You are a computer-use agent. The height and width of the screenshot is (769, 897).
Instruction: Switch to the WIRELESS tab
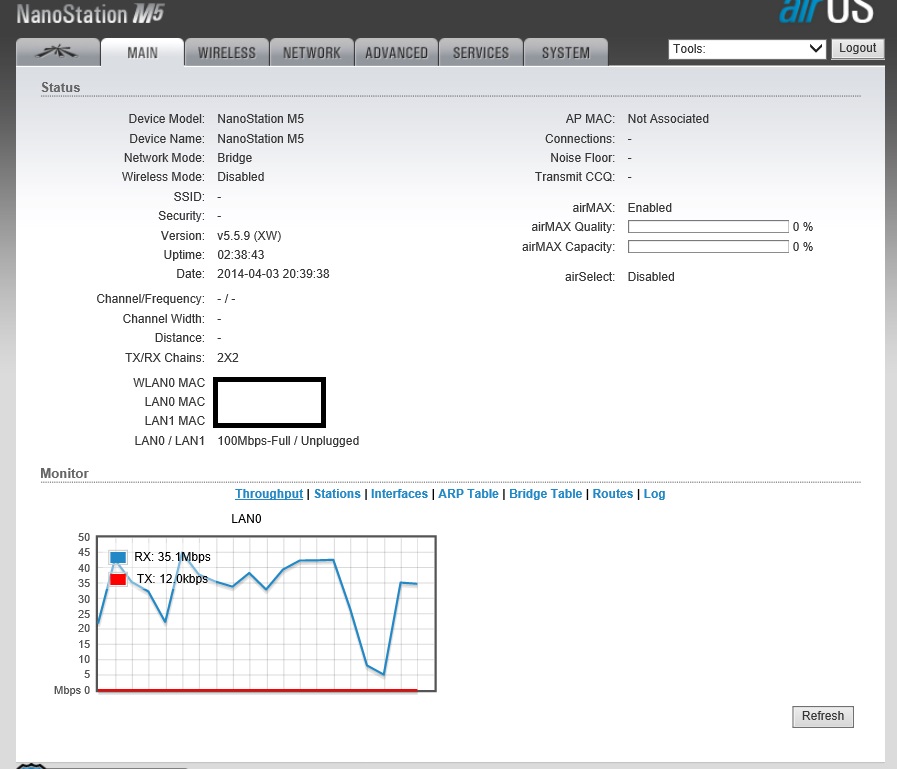(x=227, y=53)
